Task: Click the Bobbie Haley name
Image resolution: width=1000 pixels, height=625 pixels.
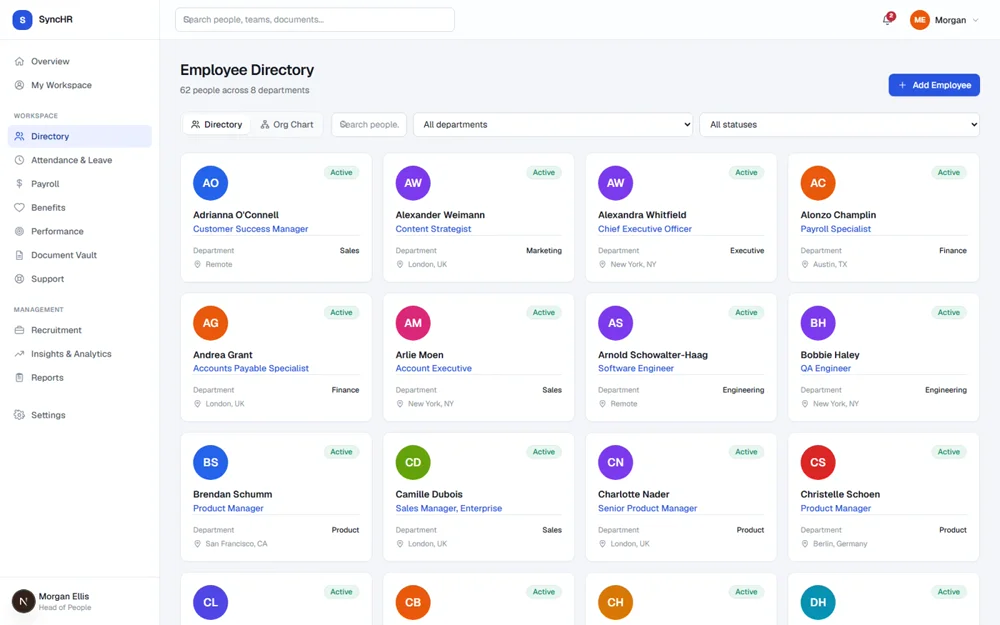Action: coord(830,355)
